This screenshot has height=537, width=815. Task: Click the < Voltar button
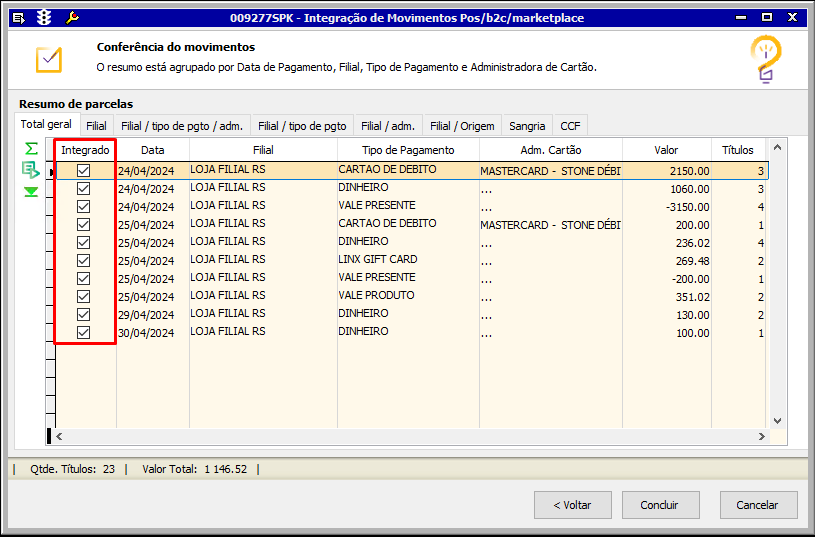[x=572, y=505]
